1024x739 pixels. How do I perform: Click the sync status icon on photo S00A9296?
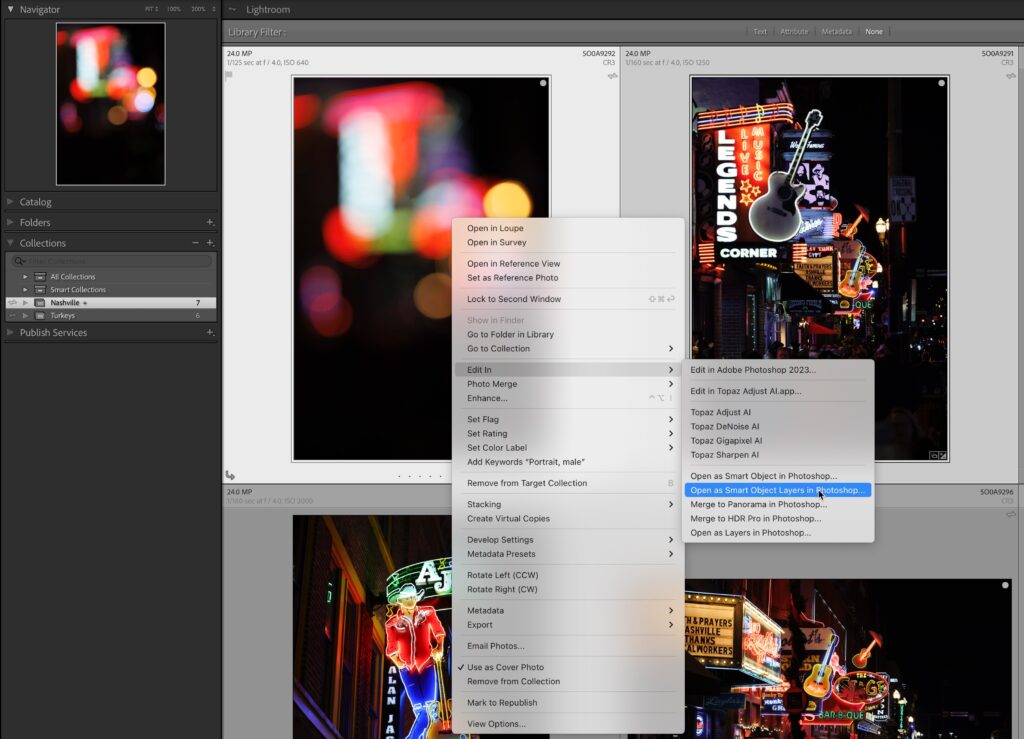pyautogui.click(x=1010, y=514)
